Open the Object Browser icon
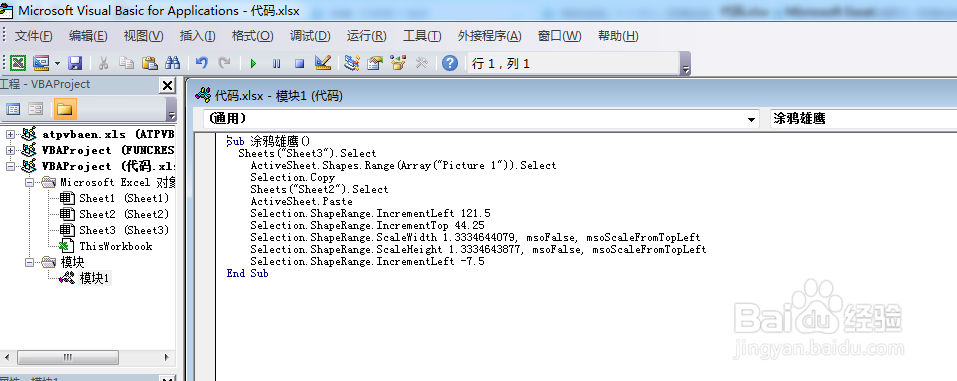This screenshot has width=957, height=381. click(x=398, y=63)
